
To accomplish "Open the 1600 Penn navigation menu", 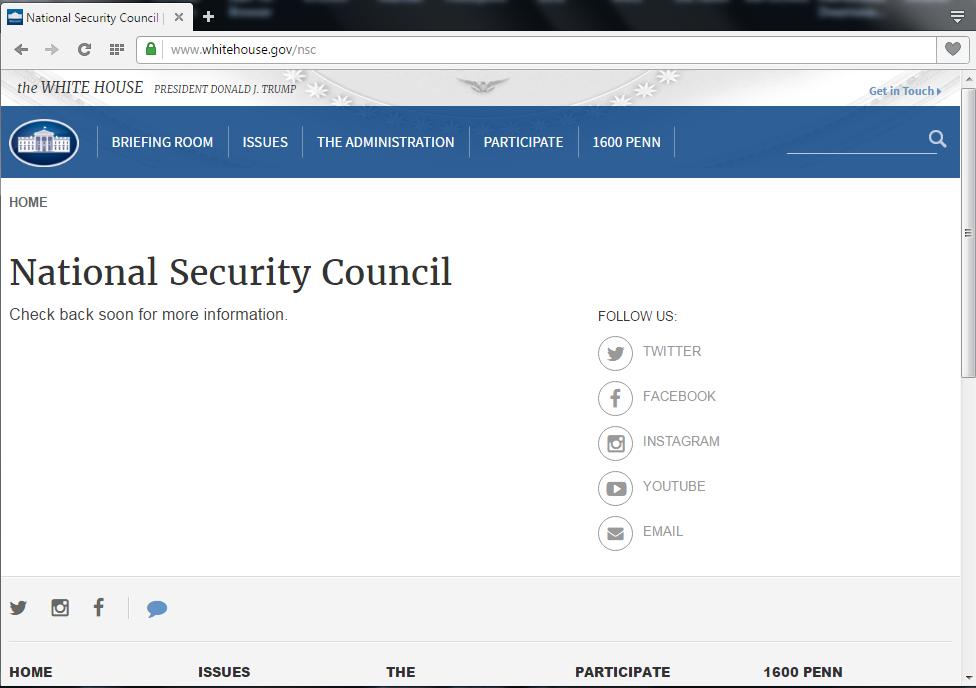I will 626,142.
